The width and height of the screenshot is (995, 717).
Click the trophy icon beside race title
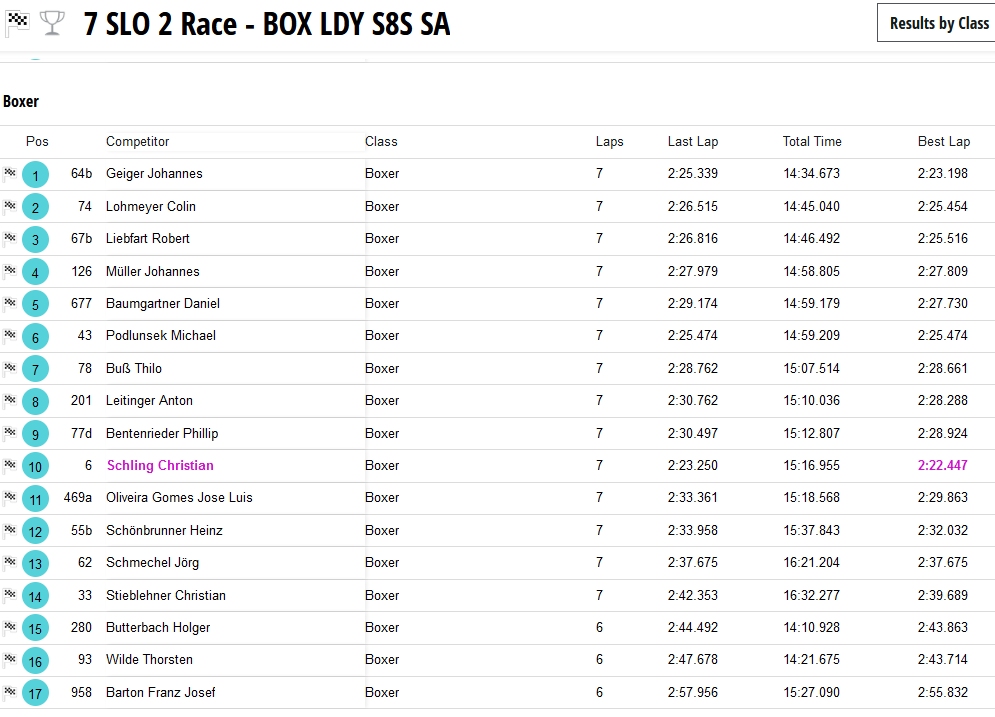(52, 22)
